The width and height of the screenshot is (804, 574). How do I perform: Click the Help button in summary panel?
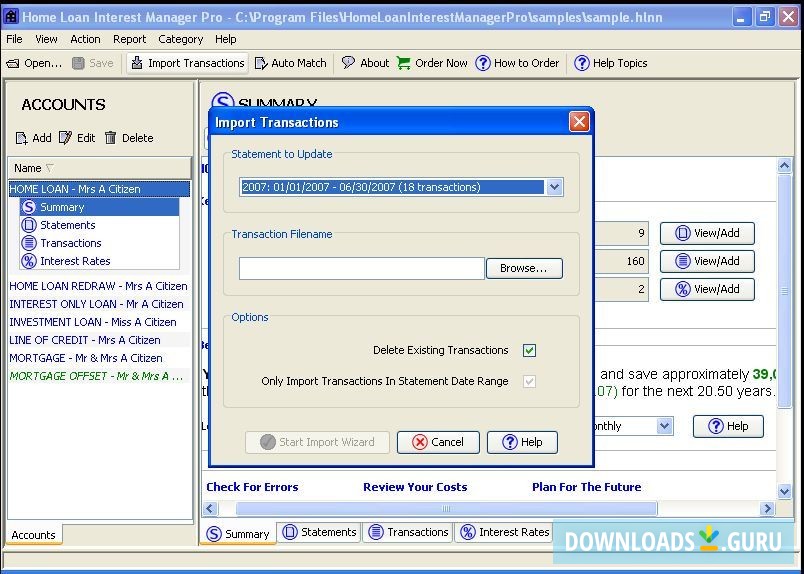728,426
